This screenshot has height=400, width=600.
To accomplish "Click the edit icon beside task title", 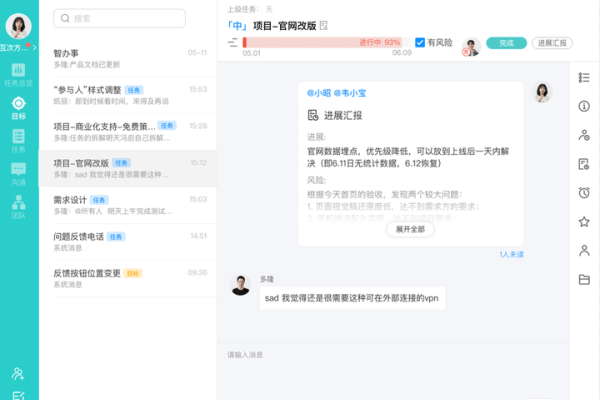I will pos(324,26).
